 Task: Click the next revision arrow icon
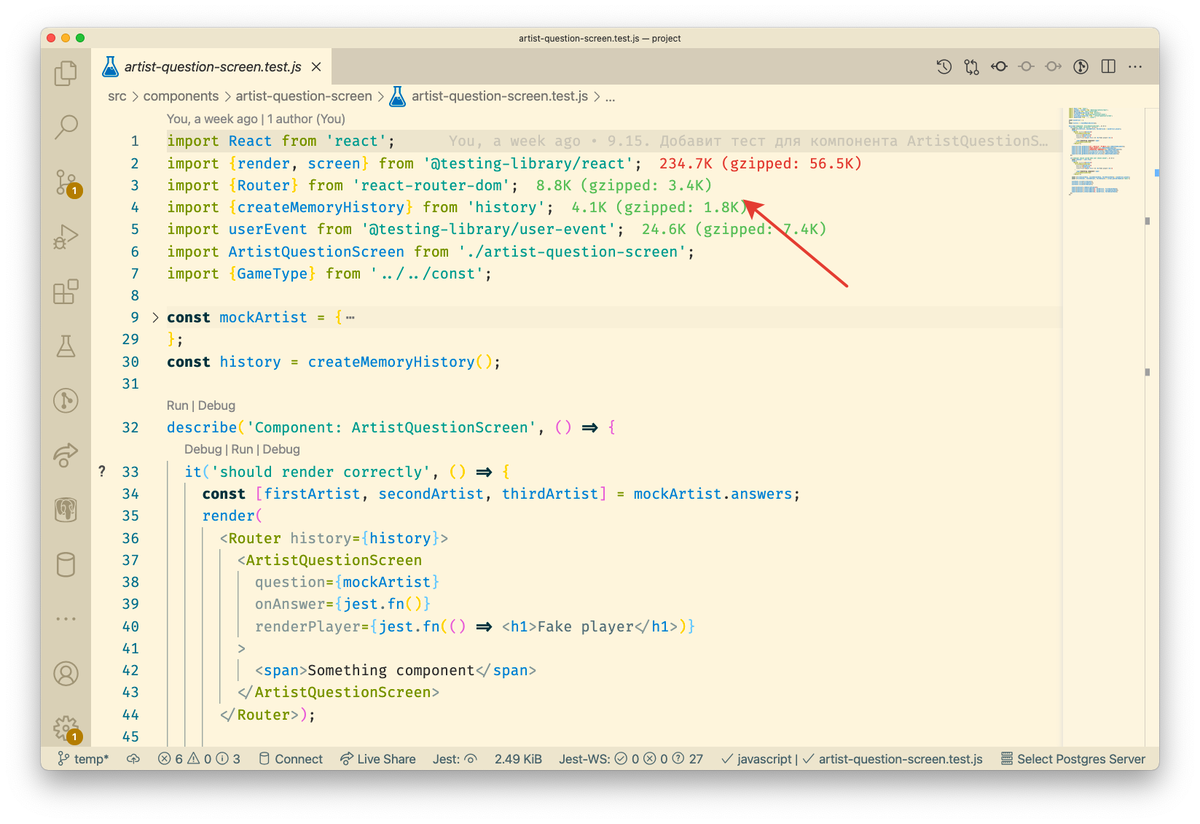[1053, 67]
